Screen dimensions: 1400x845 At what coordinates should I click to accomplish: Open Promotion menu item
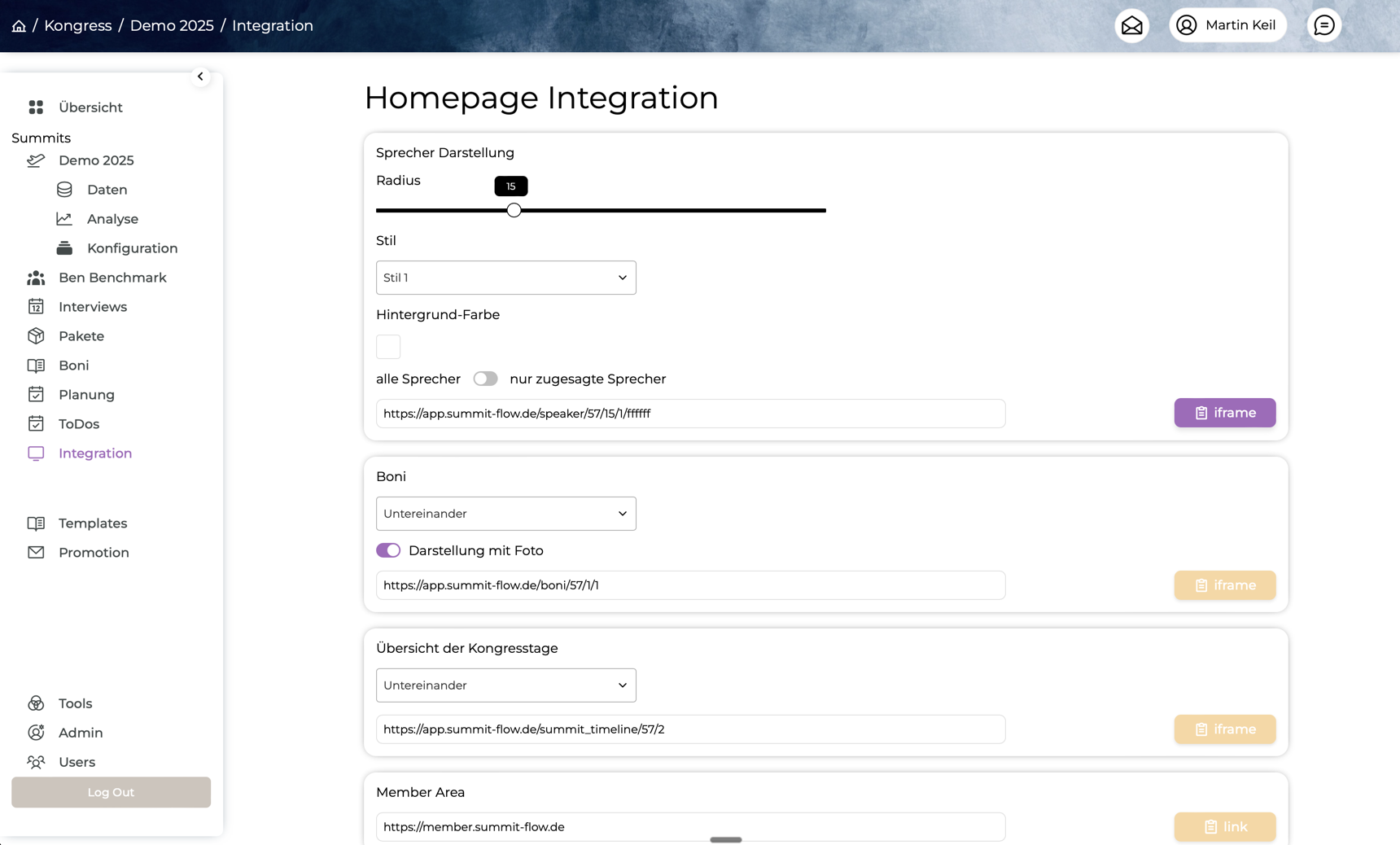coord(93,553)
